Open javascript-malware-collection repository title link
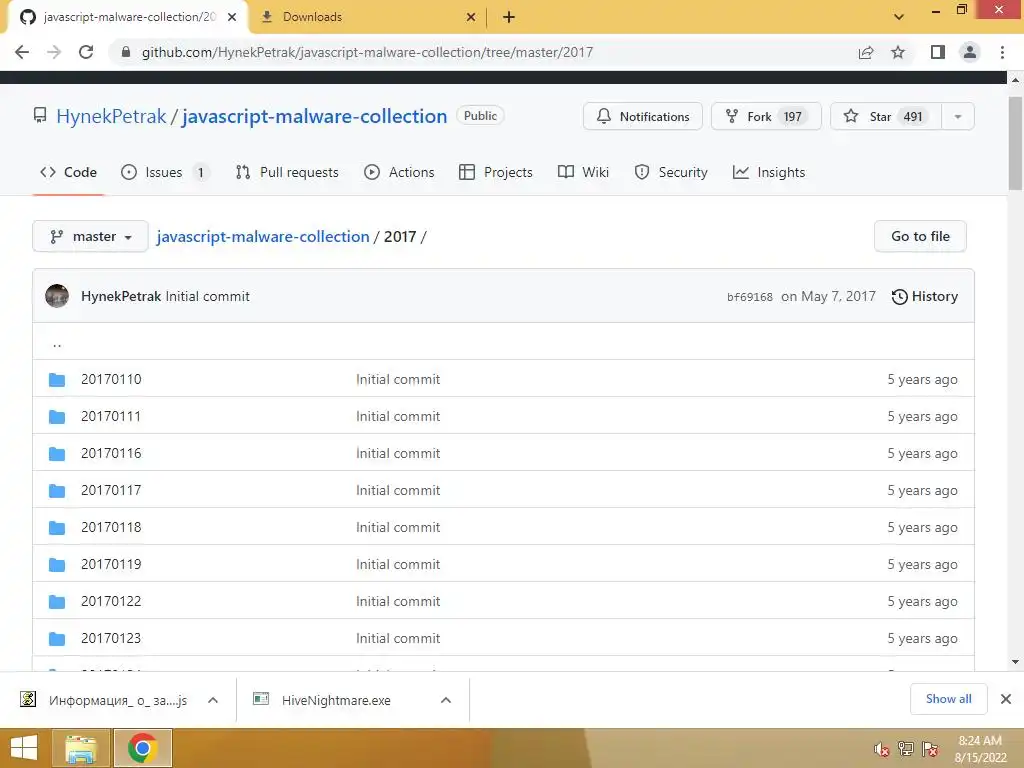Screen dimensions: 1024x768 pyautogui.click(x=314, y=116)
